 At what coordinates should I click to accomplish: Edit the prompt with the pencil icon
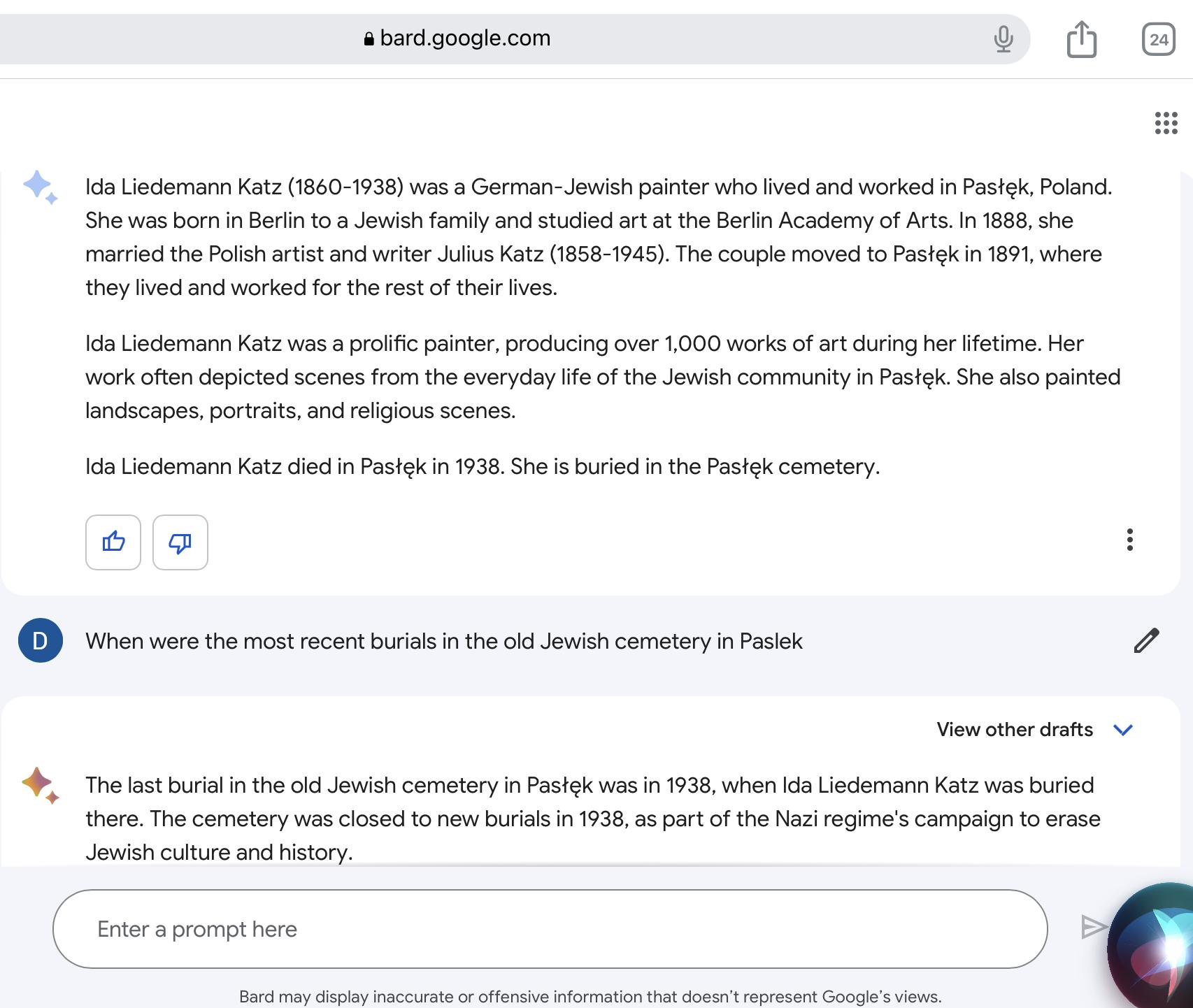(1146, 640)
